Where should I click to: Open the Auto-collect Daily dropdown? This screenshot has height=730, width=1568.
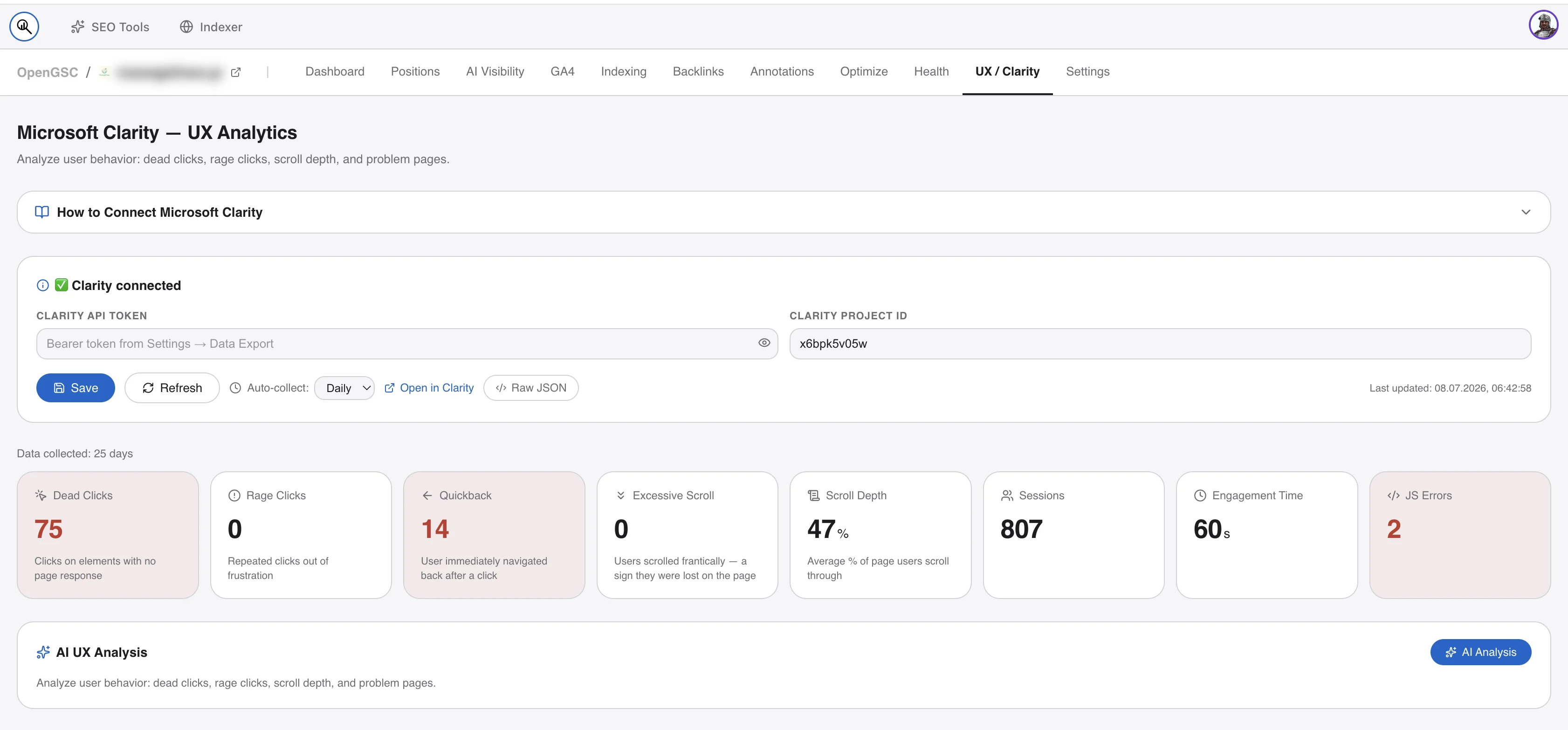click(x=344, y=388)
